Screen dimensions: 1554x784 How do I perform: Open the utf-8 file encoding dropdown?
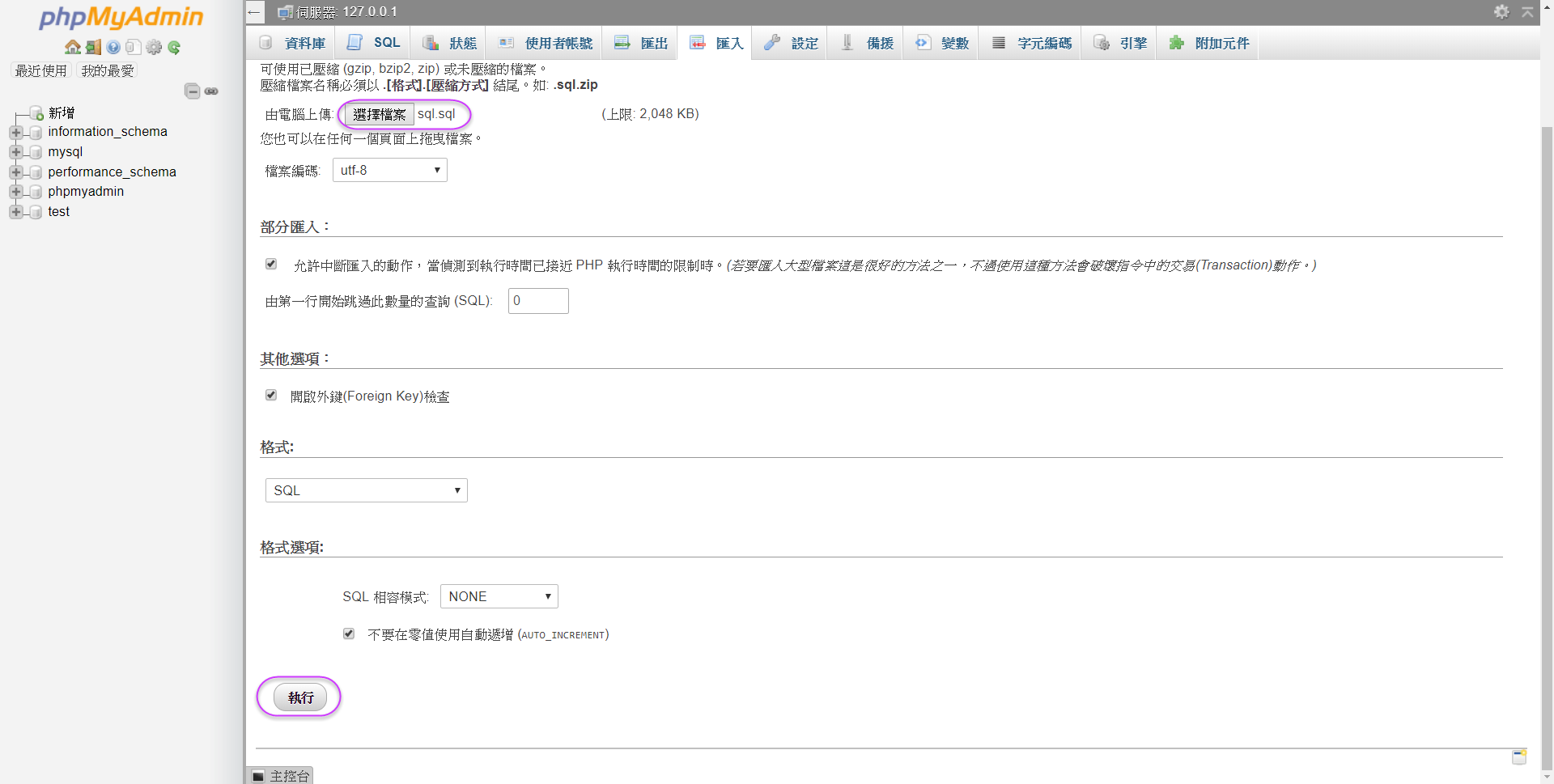click(x=389, y=170)
